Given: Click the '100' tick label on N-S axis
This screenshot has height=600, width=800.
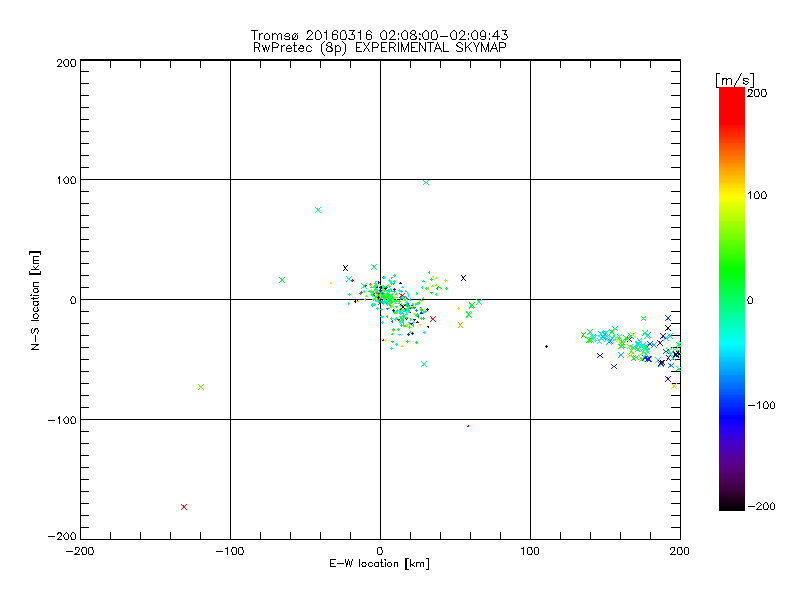Looking at the screenshot, I should click(66, 180).
